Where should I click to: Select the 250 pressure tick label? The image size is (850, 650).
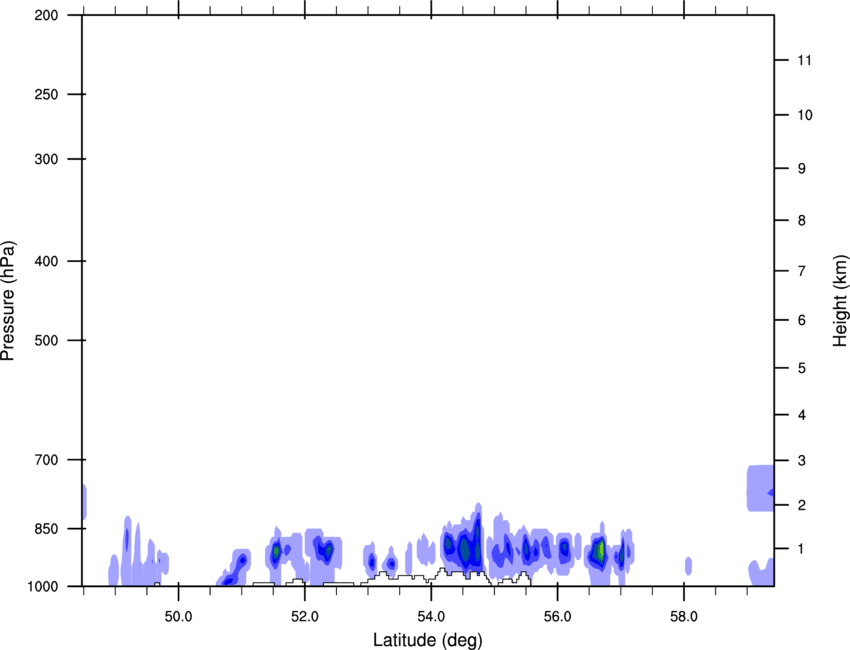point(46,94)
